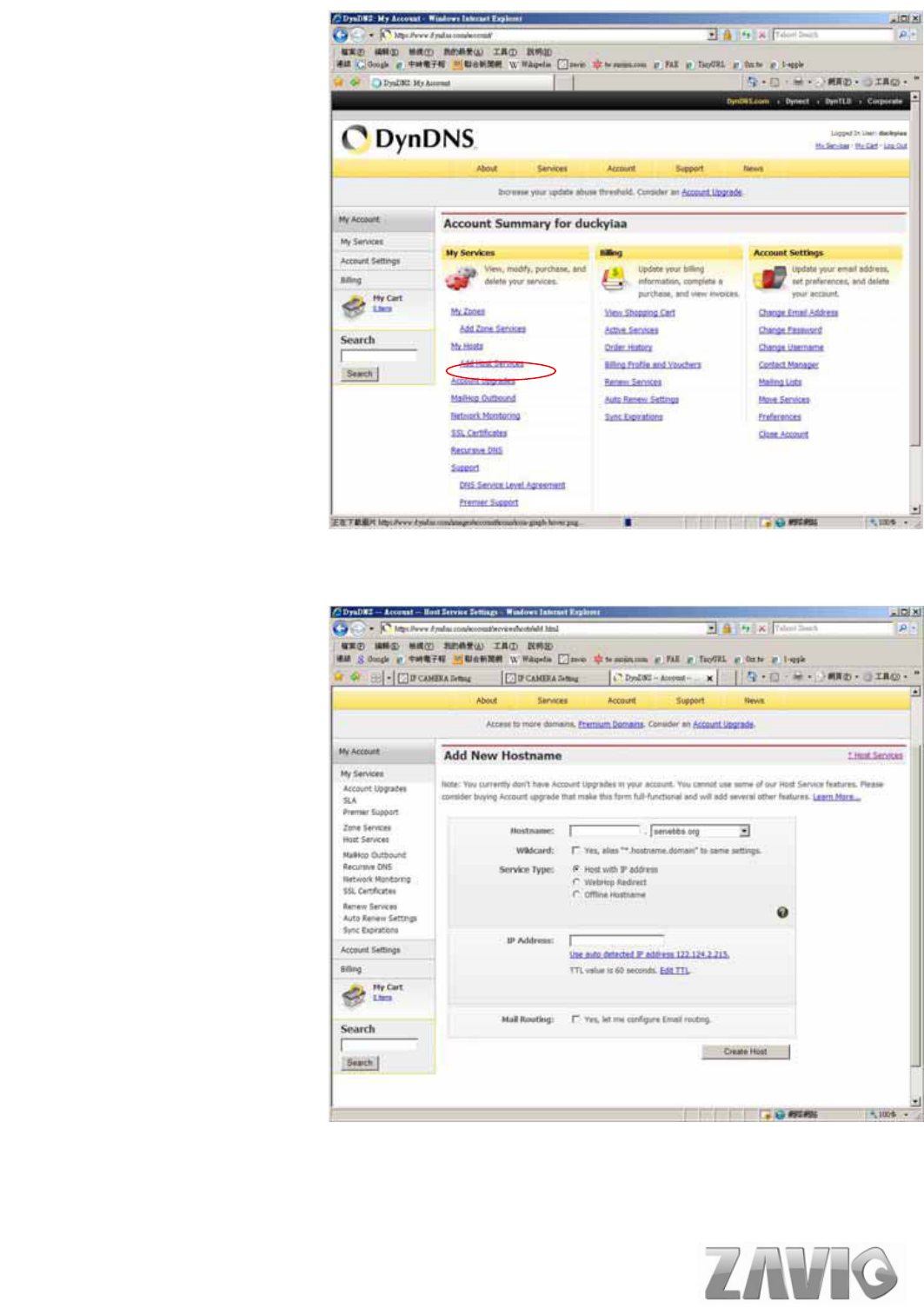This screenshot has width=924, height=1315.
Task: Click the My Cart icon in the Add New Hostname sidebar
Action: coord(354,995)
